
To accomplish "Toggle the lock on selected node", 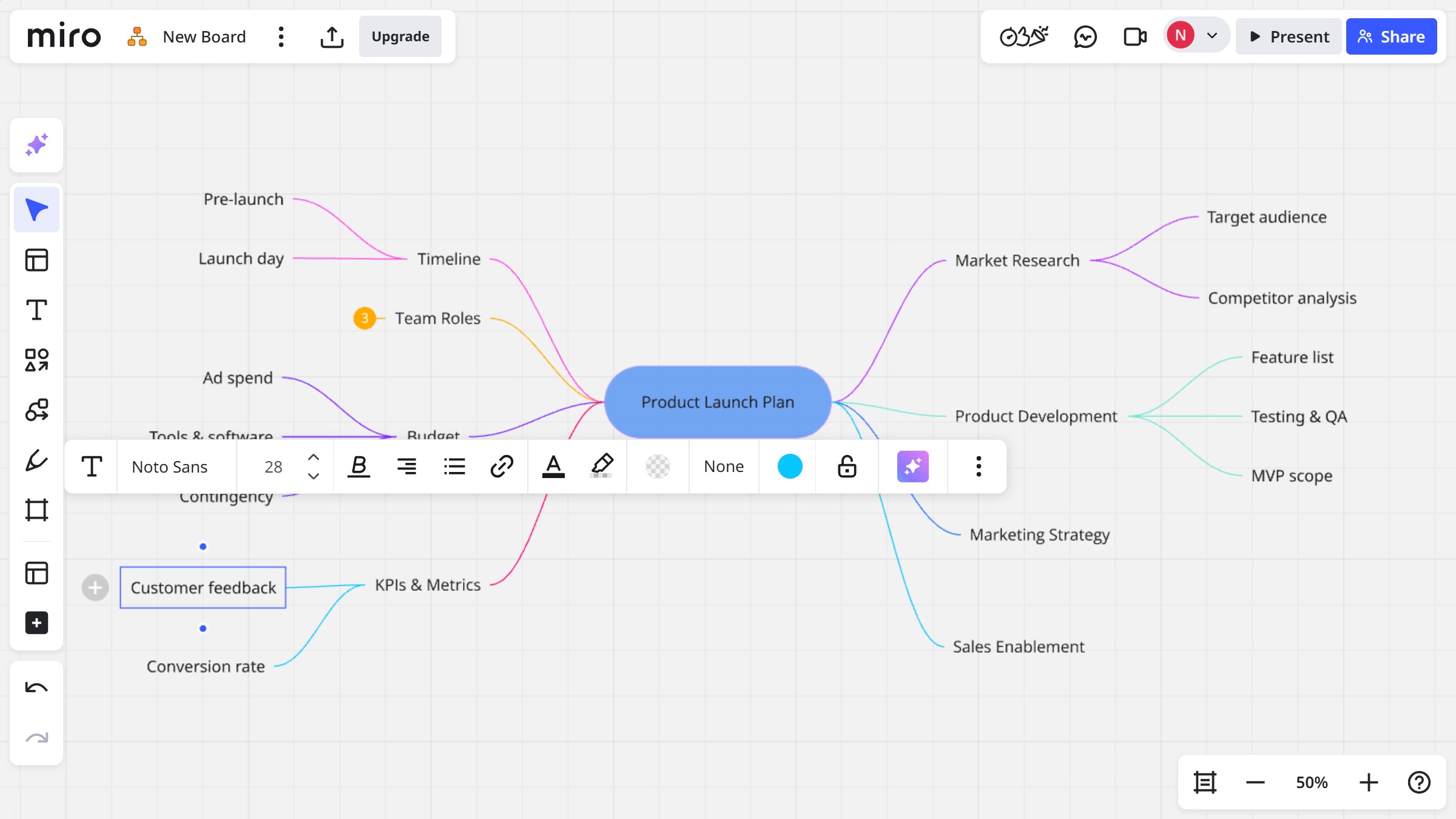I will pos(847,467).
